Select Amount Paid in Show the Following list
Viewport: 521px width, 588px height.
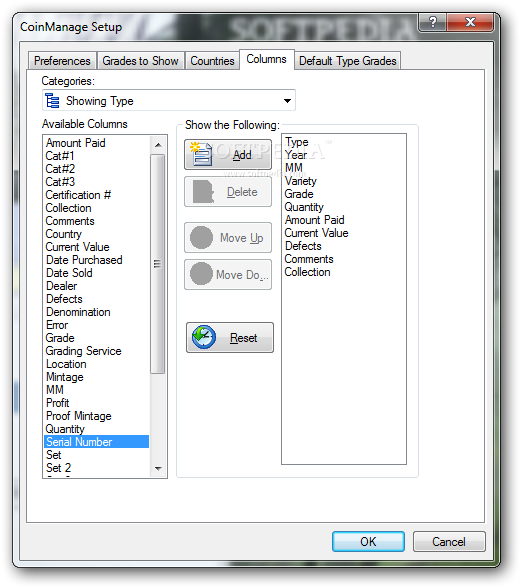coord(344,220)
